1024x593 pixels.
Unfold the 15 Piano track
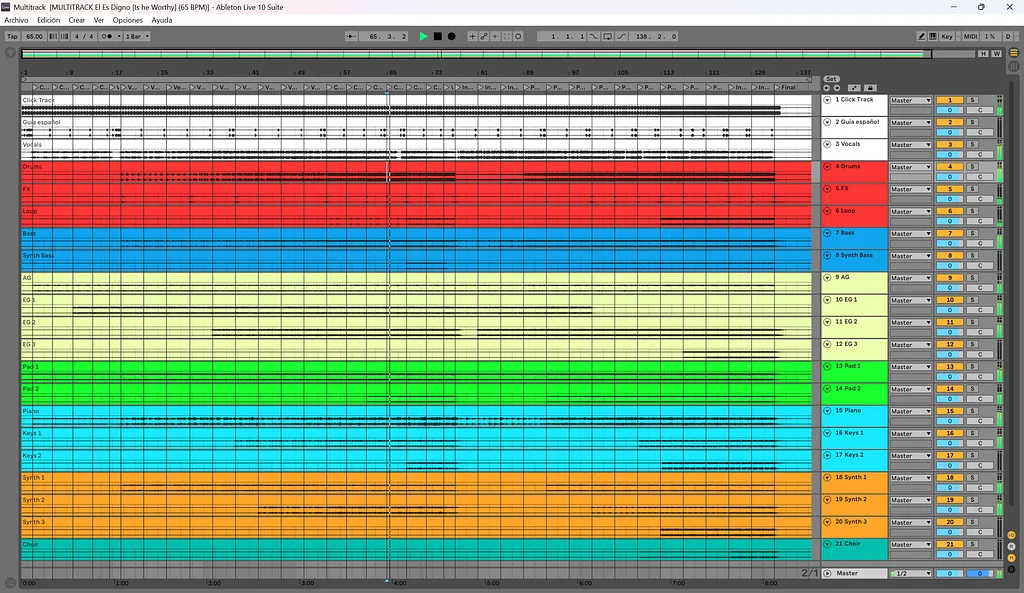(x=827, y=411)
